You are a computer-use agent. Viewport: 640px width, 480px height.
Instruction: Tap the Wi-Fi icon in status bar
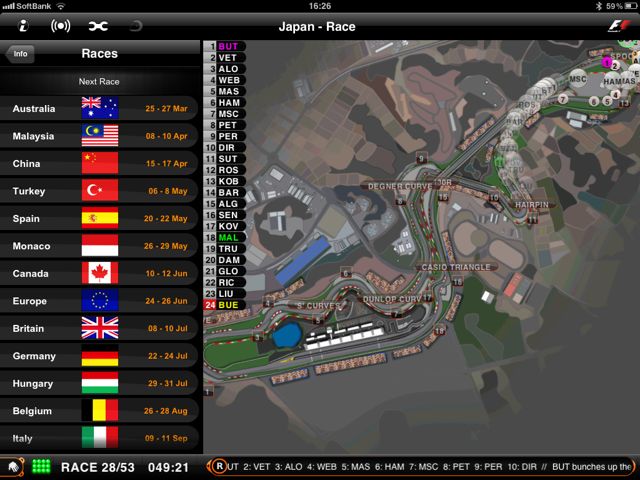click(x=60, y=6)
